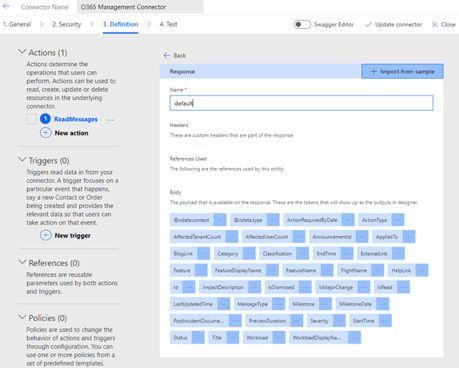Go back with the top-left arrow
459x368 pixels.
point(6,6)
